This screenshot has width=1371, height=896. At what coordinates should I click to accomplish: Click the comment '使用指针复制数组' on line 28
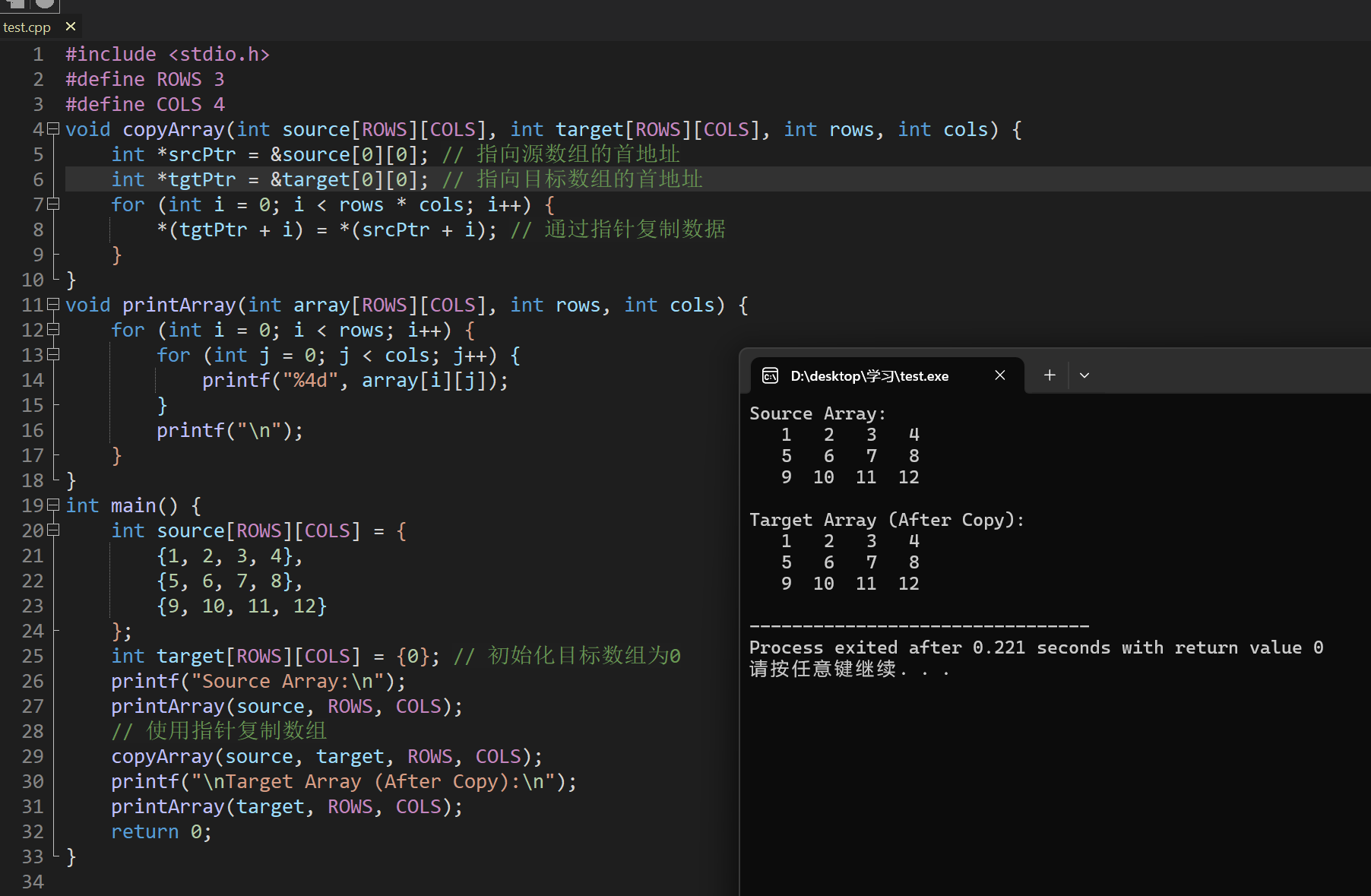236,731
